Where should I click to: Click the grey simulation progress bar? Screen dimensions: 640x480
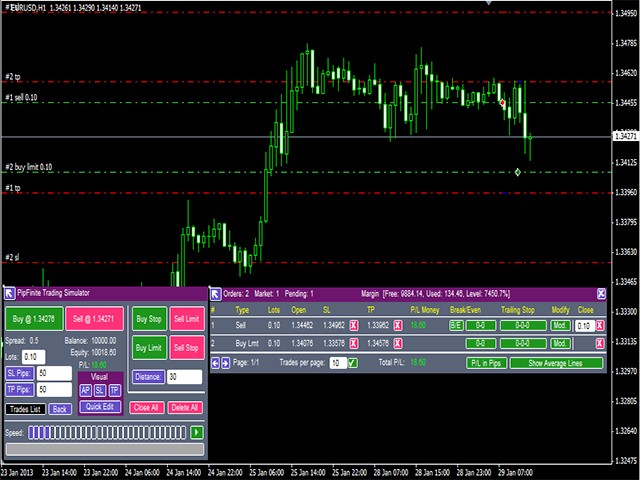click(105, 449)
